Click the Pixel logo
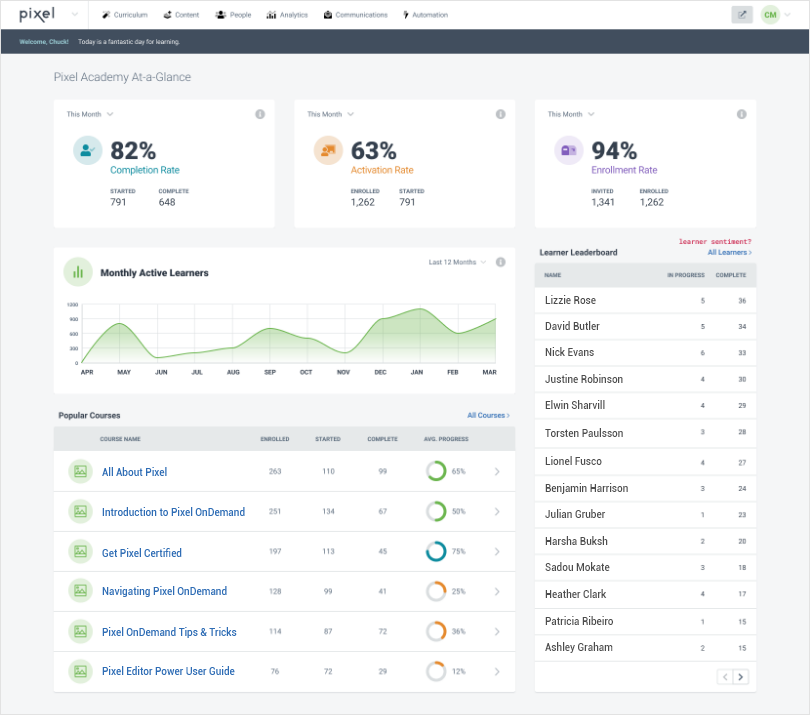This screenshot has width=810, height=715. pos(37,14)
